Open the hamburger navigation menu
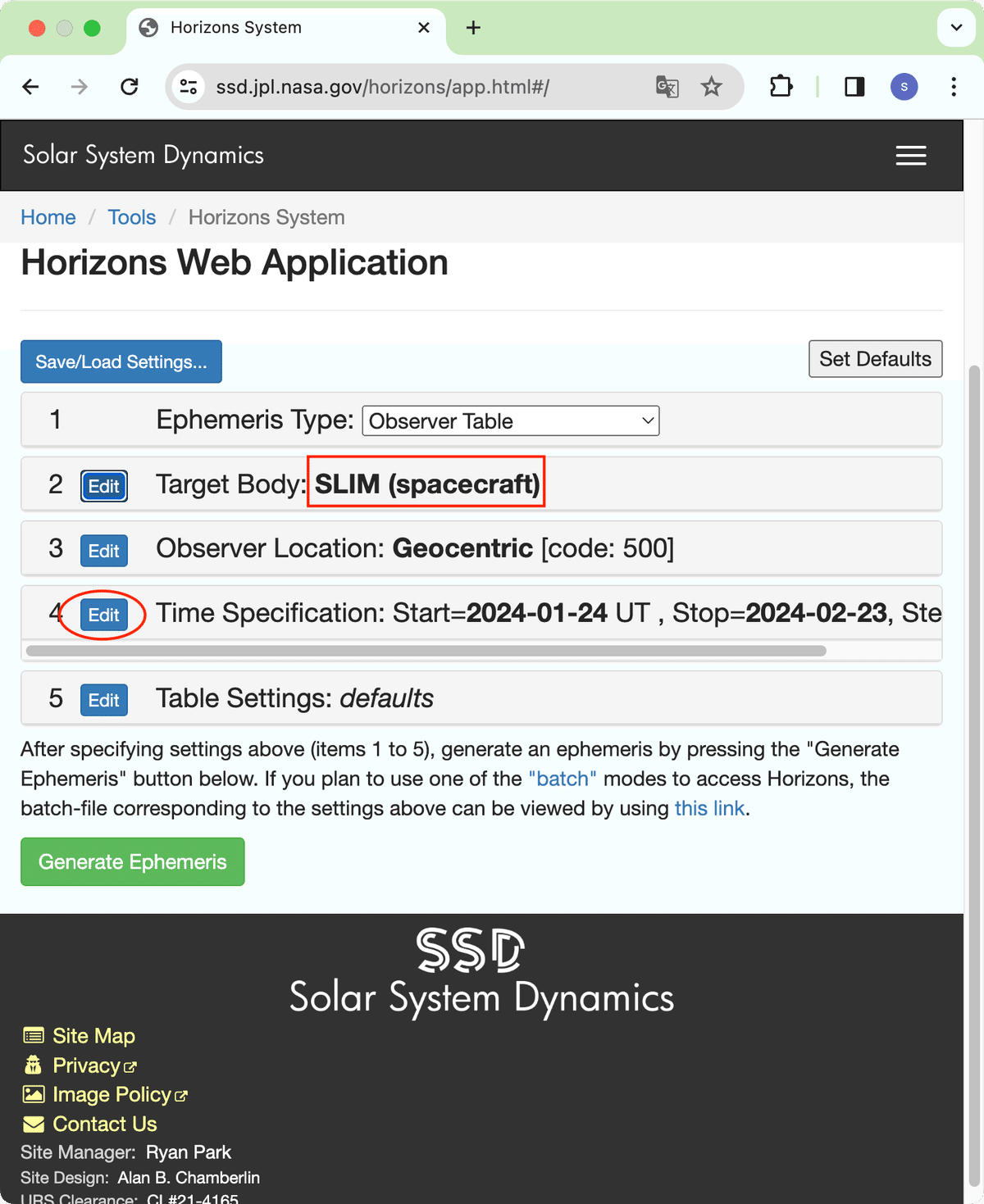 point(911,156)
